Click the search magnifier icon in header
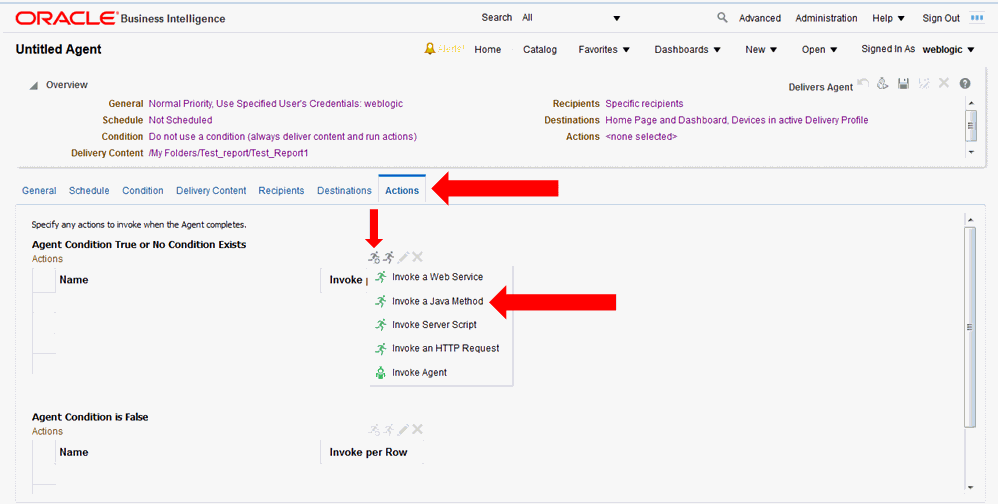The height and width of the screenshot is (504, 998). tap(722, 18)
